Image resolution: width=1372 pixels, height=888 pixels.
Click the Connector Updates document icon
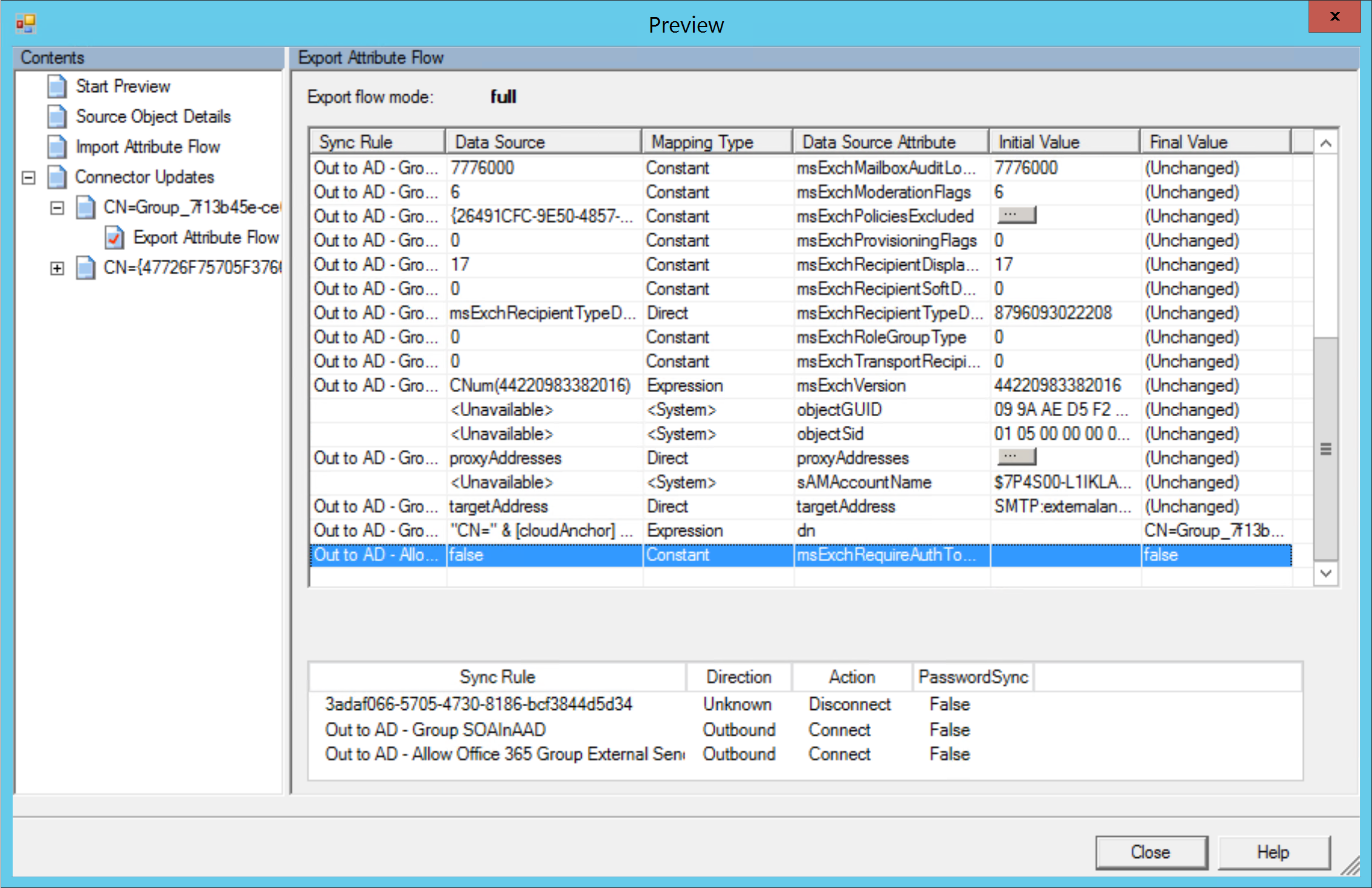[x=57, y=177]
